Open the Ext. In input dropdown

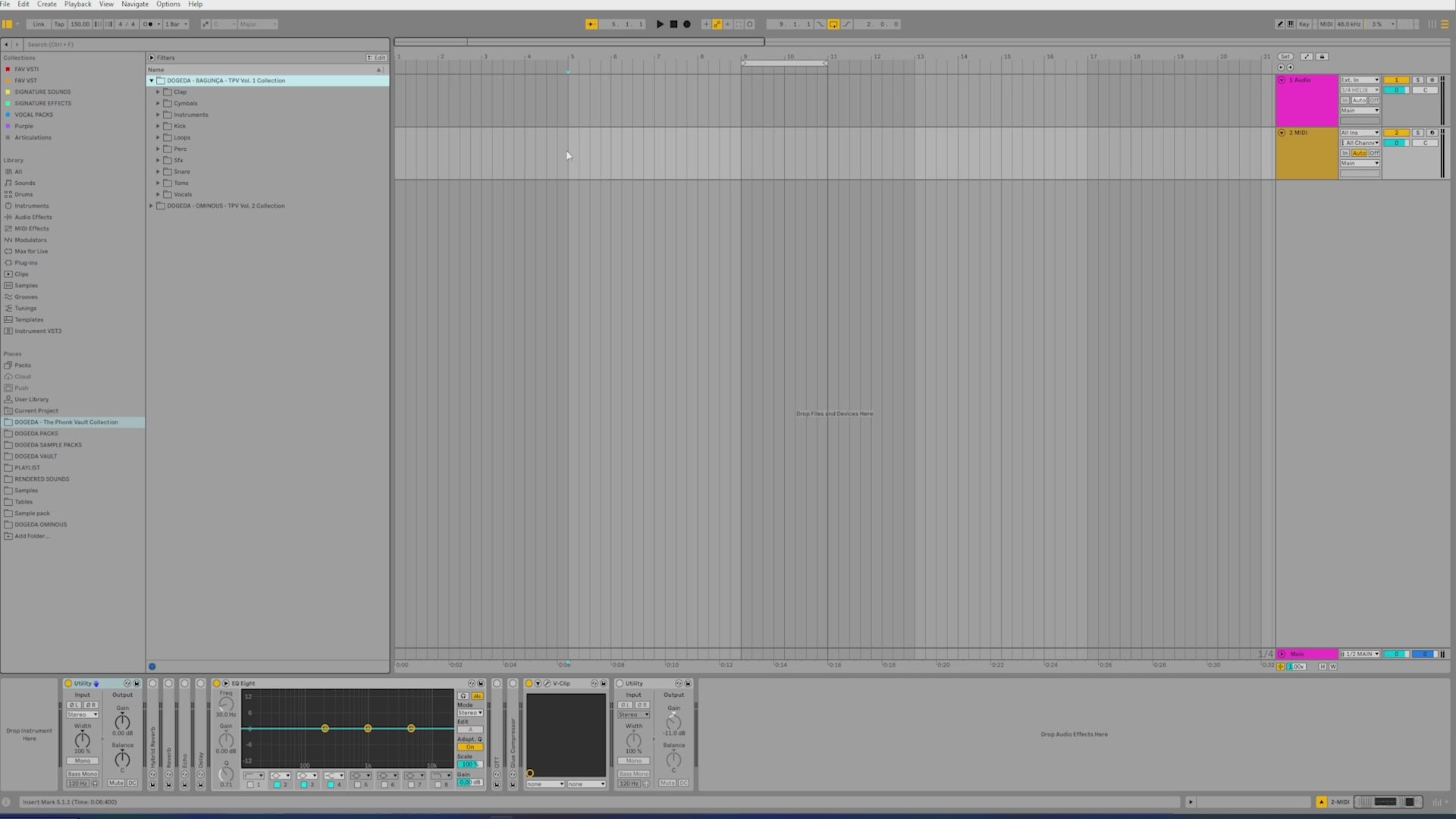(x=1360, y=80)
